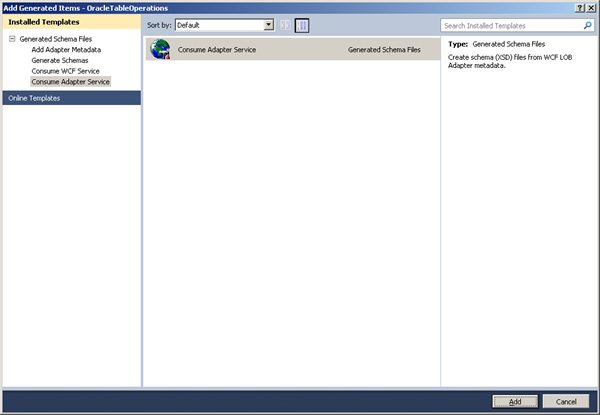Select Generated Schema Files tree label
The image size is (600, 415).
point(56,39)
